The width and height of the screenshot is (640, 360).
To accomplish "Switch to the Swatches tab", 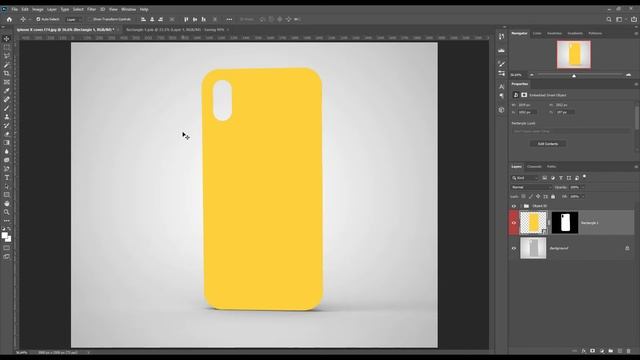I will [x=554, y=33].
